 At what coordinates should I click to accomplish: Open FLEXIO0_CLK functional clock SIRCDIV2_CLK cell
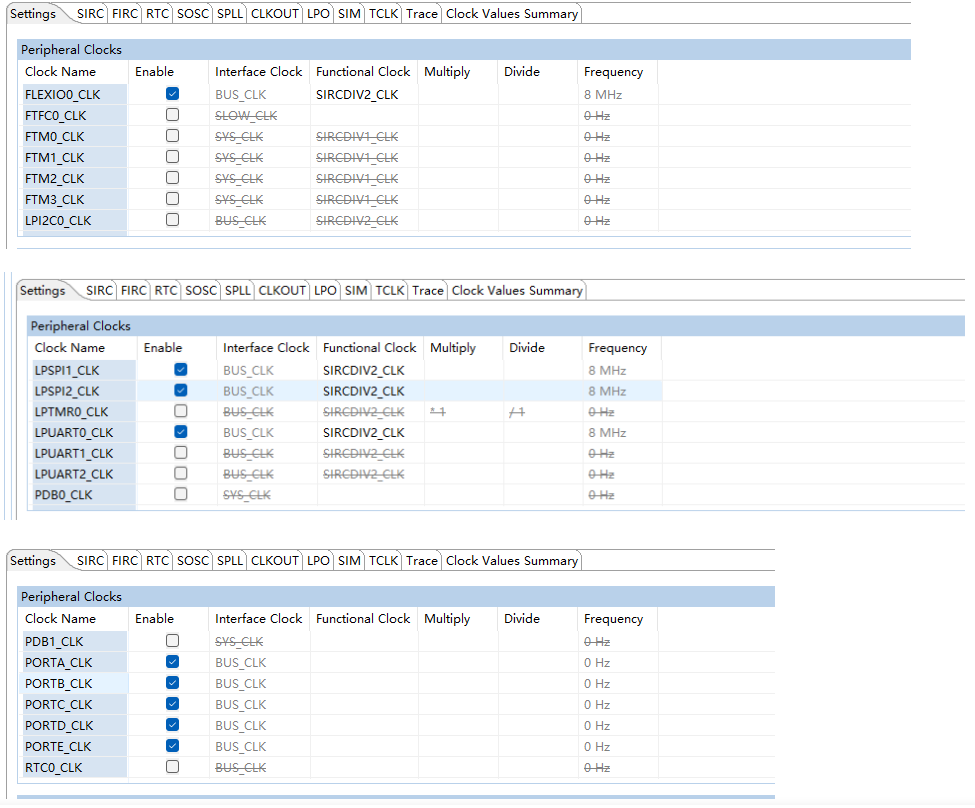(x=364, y=95)
